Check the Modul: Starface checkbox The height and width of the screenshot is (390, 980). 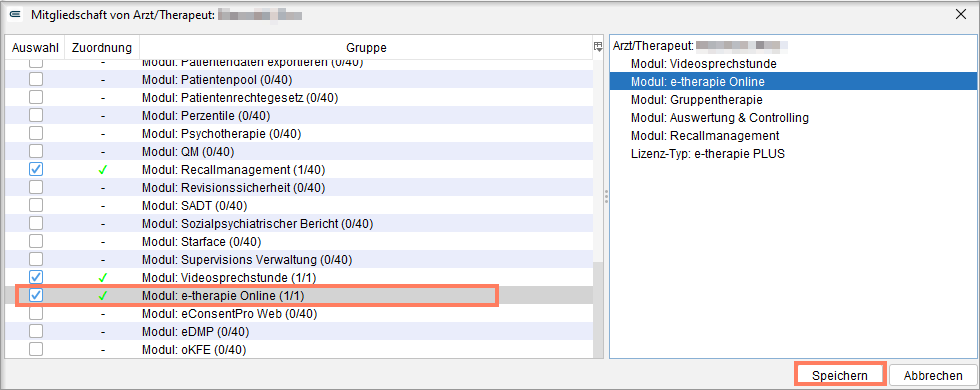[x=36, y=241]
